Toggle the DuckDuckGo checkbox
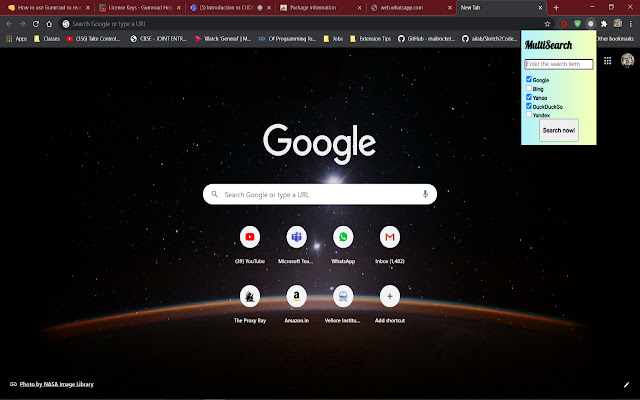 click(529, 106)
